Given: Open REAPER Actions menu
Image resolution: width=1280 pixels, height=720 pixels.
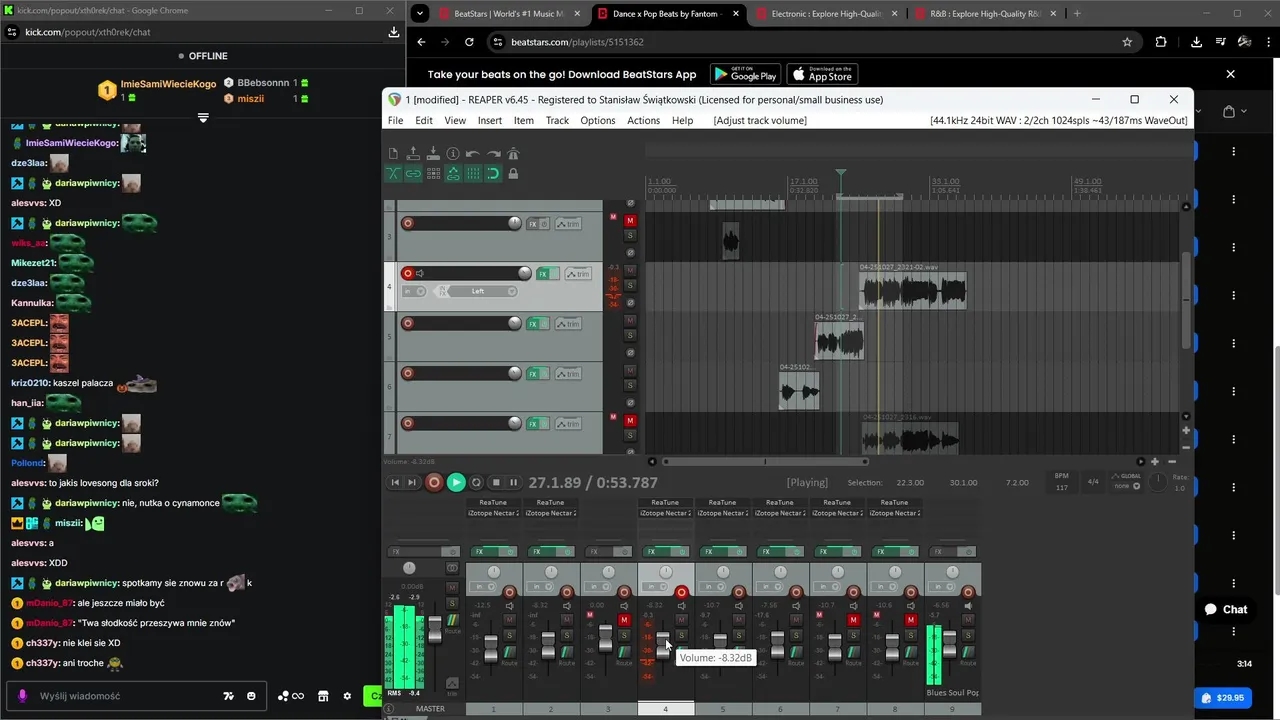Looking at the screenshot, I should [x=643, y=120].
